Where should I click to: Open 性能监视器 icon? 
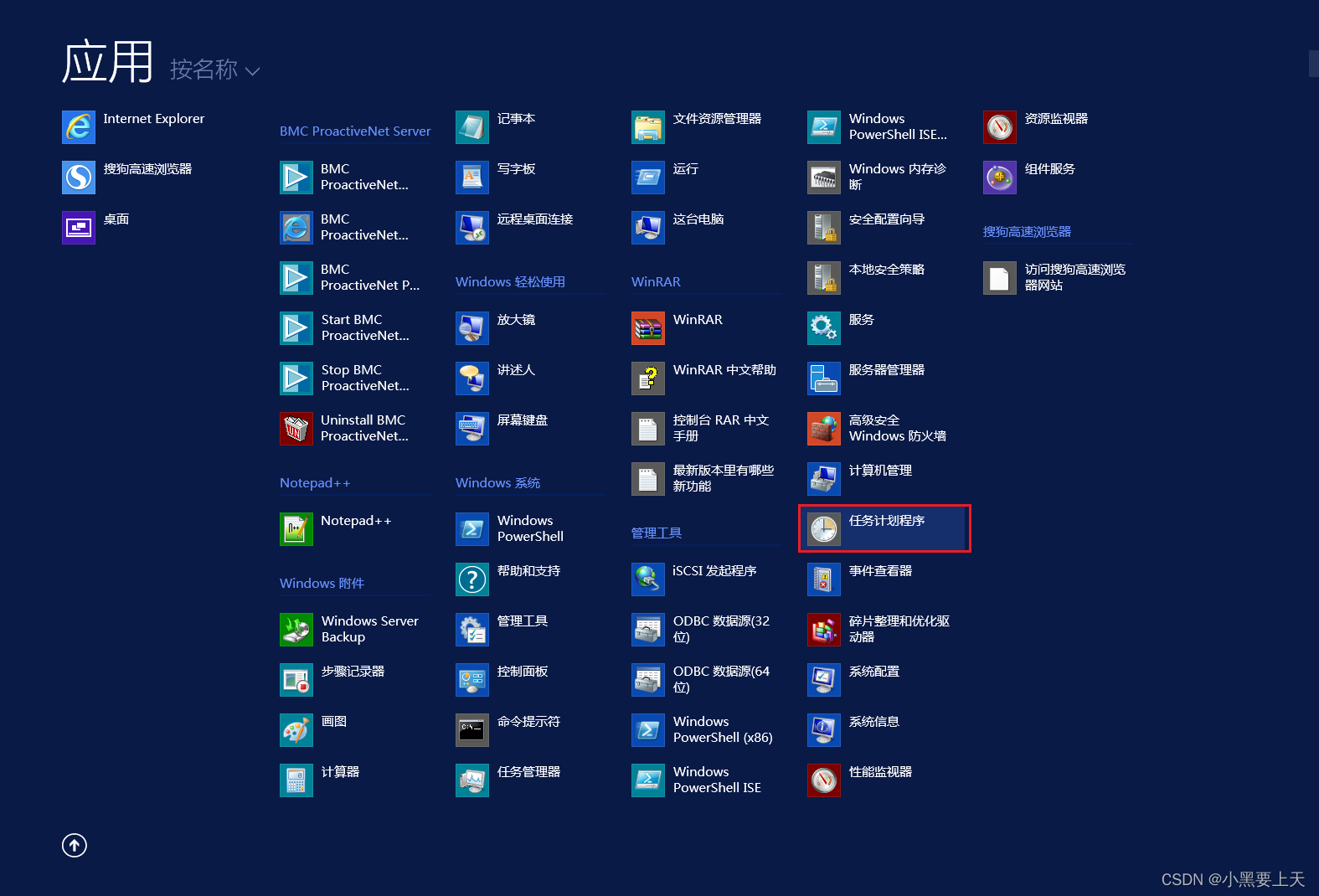click(x=824, y=780)
